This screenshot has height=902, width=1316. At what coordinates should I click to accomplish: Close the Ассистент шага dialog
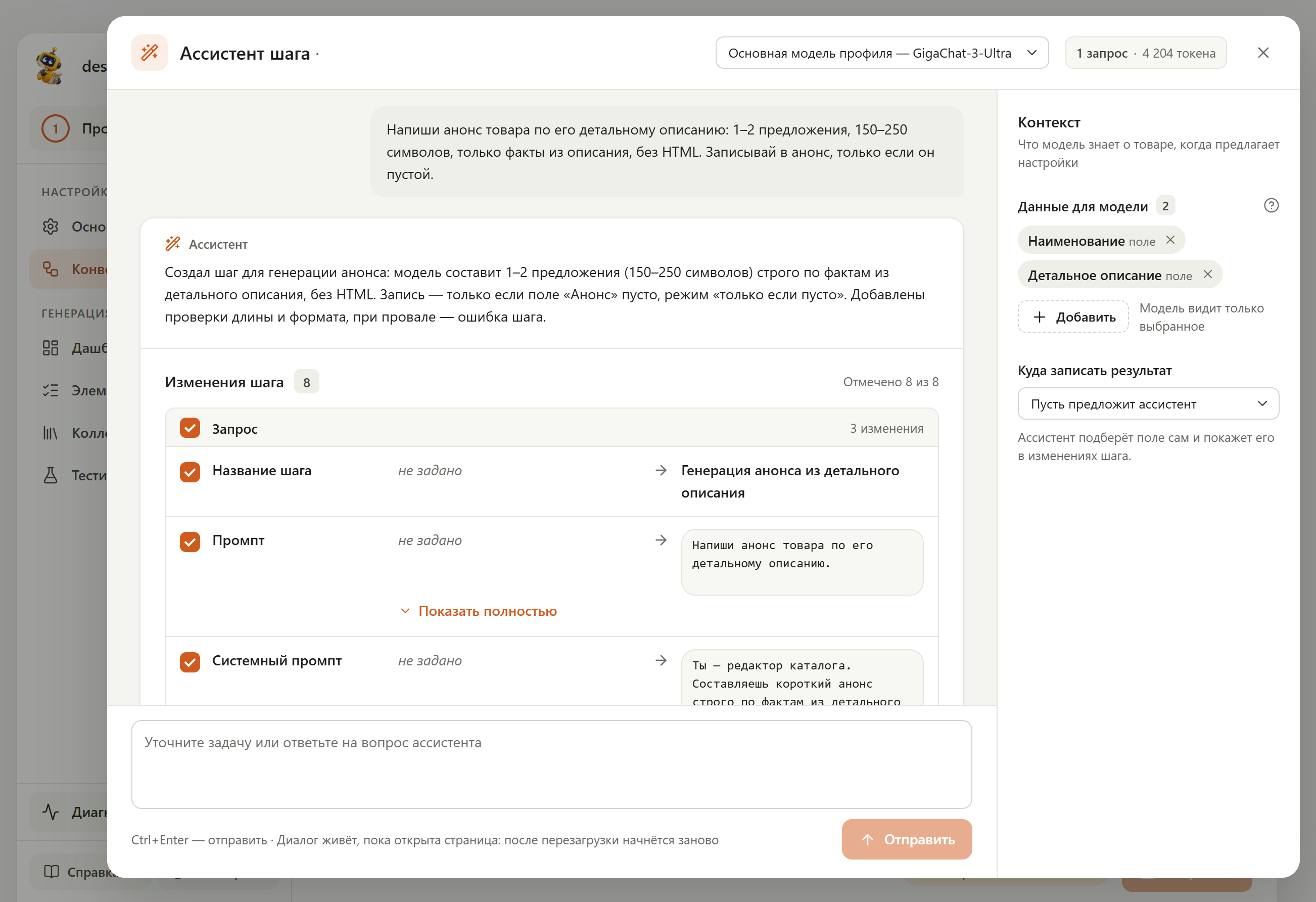1263,53
